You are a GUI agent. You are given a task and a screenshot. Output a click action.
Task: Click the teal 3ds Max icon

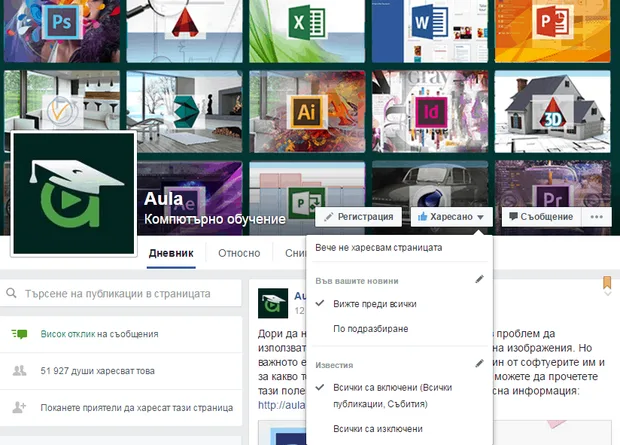(x=185, y=111)
